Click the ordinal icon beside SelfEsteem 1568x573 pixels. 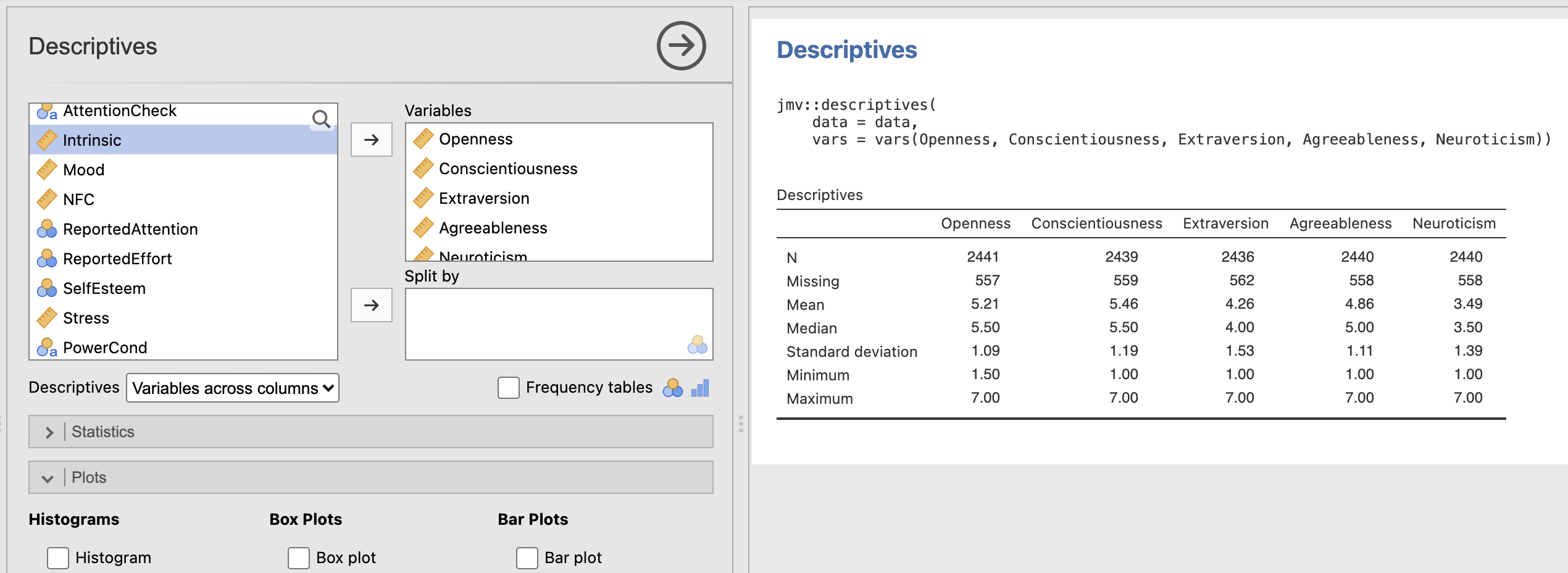[47, 288]
